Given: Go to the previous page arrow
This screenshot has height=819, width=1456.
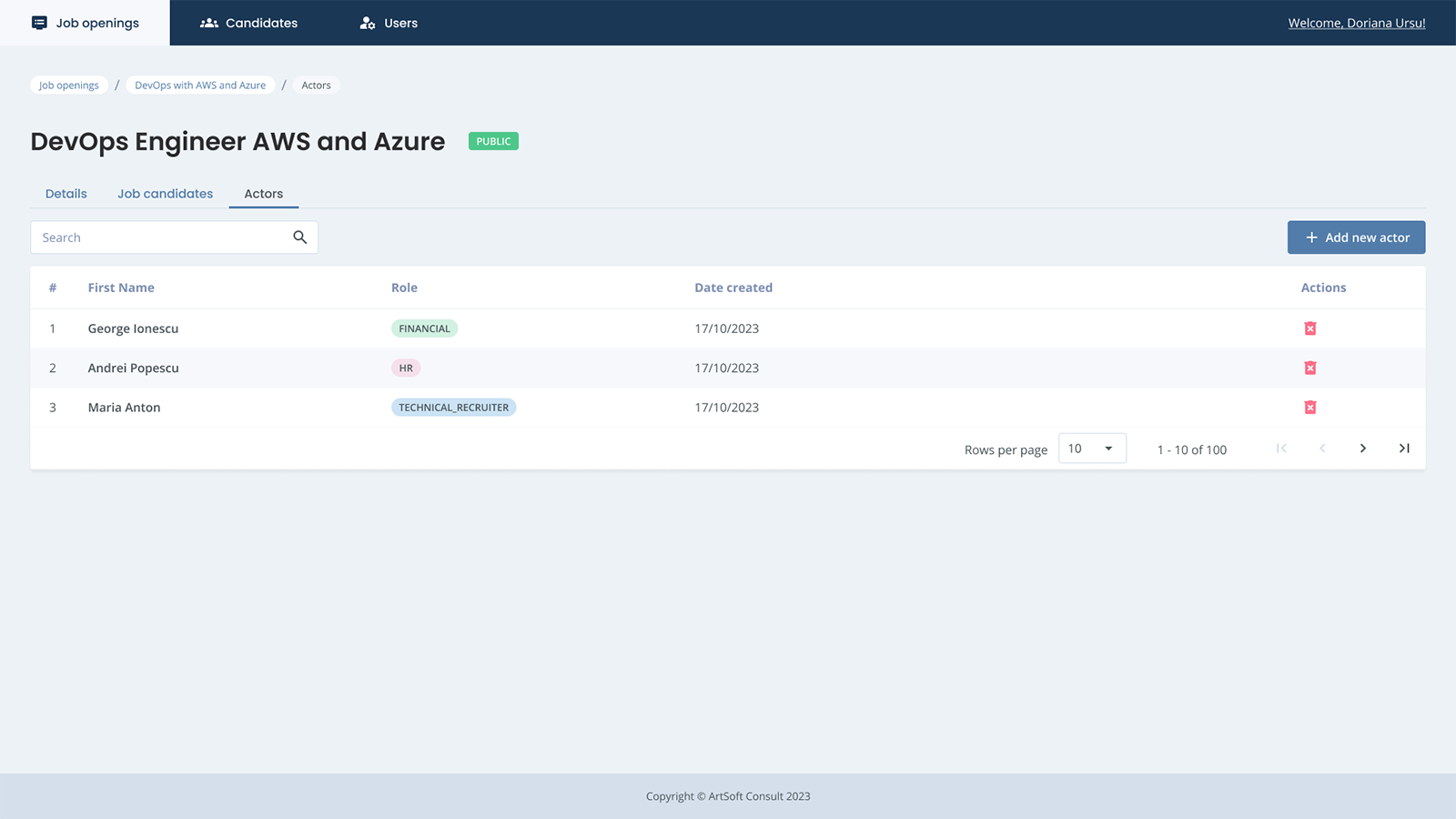Looking at the screenshot, I should [x=1322, y=449].
